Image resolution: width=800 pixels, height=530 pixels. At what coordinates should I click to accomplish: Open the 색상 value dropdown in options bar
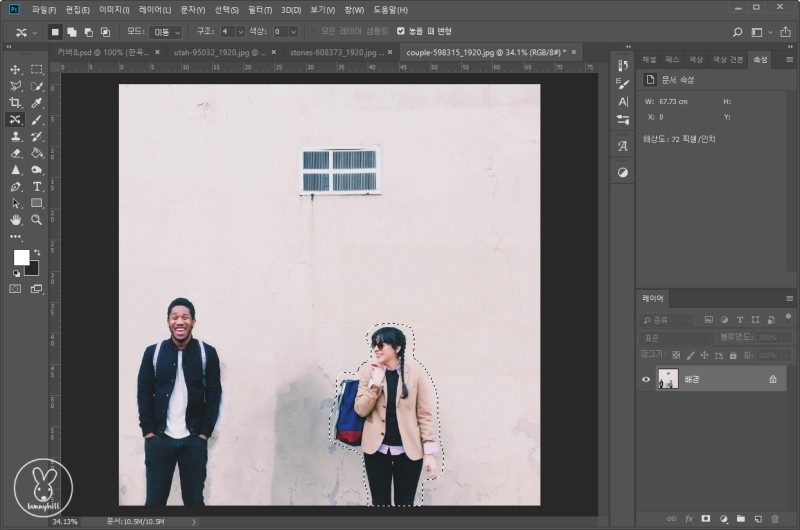point(292,32)
